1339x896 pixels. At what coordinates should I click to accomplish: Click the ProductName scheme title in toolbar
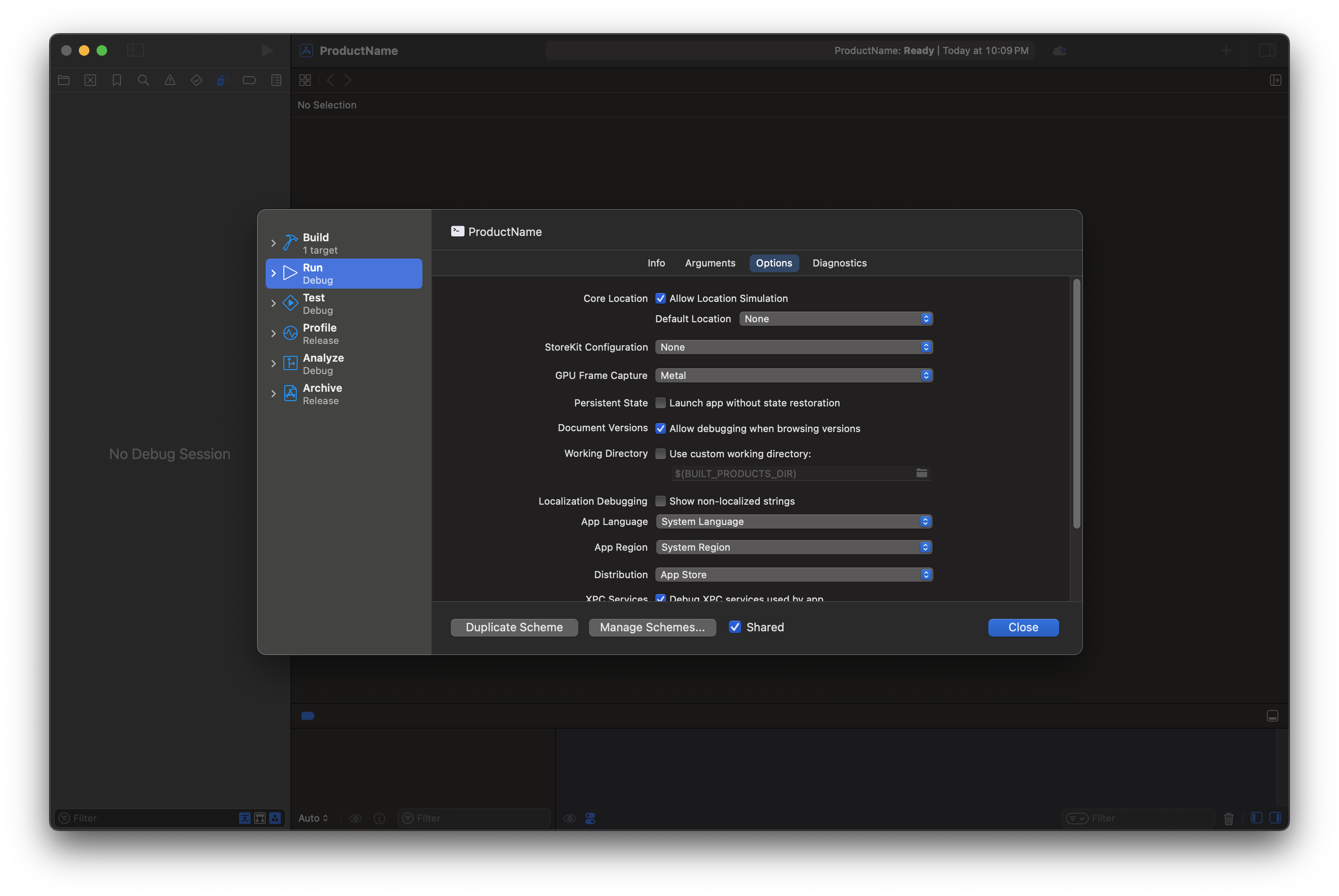(x=358, y=51)
